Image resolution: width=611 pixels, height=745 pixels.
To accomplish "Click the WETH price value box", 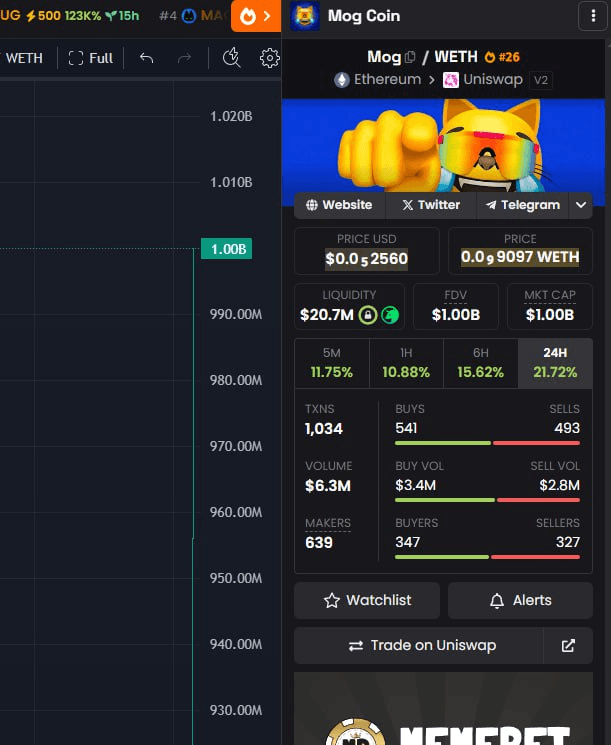I will (x=520, y=251).
